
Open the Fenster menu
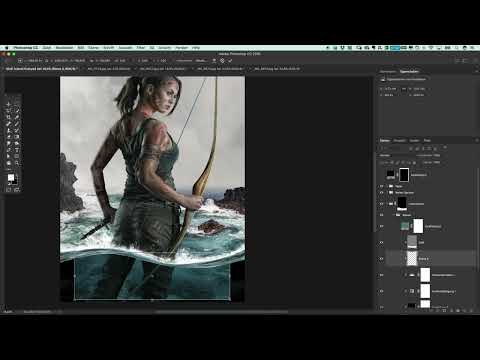pyautogui.click(x=182, y=48)
